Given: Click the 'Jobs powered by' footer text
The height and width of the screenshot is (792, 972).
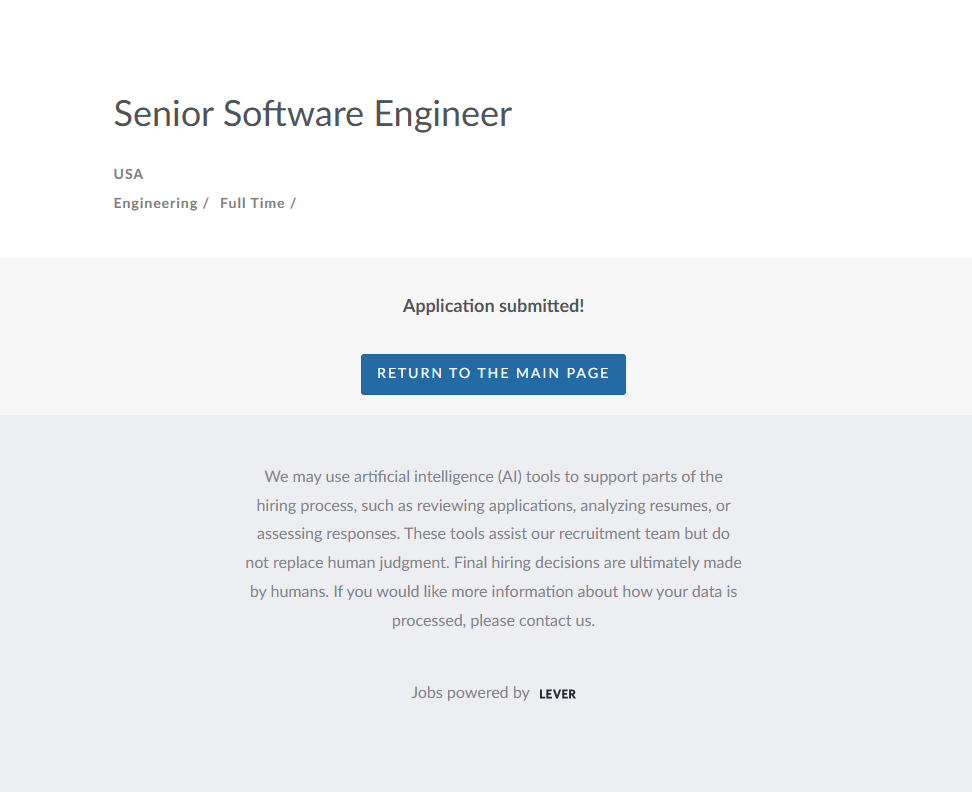Looking at the screenshot, I should [470, 692].
